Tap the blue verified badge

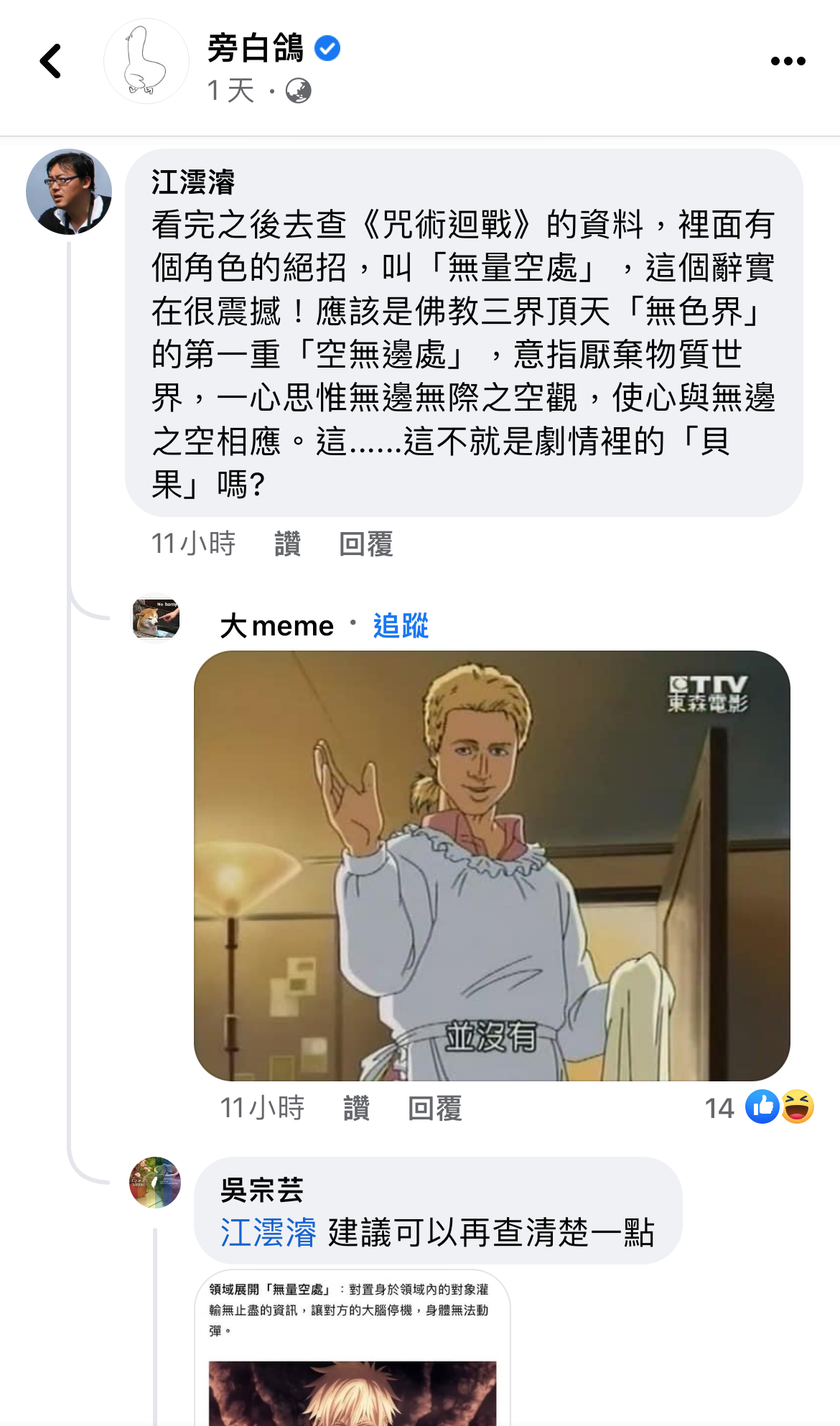point(327,49)
